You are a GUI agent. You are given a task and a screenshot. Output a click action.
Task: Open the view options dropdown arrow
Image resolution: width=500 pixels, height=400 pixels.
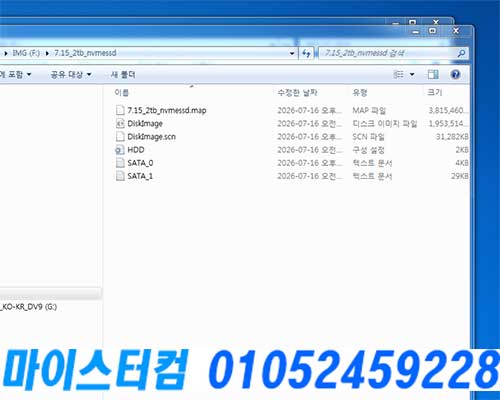[x=412, y=74]
